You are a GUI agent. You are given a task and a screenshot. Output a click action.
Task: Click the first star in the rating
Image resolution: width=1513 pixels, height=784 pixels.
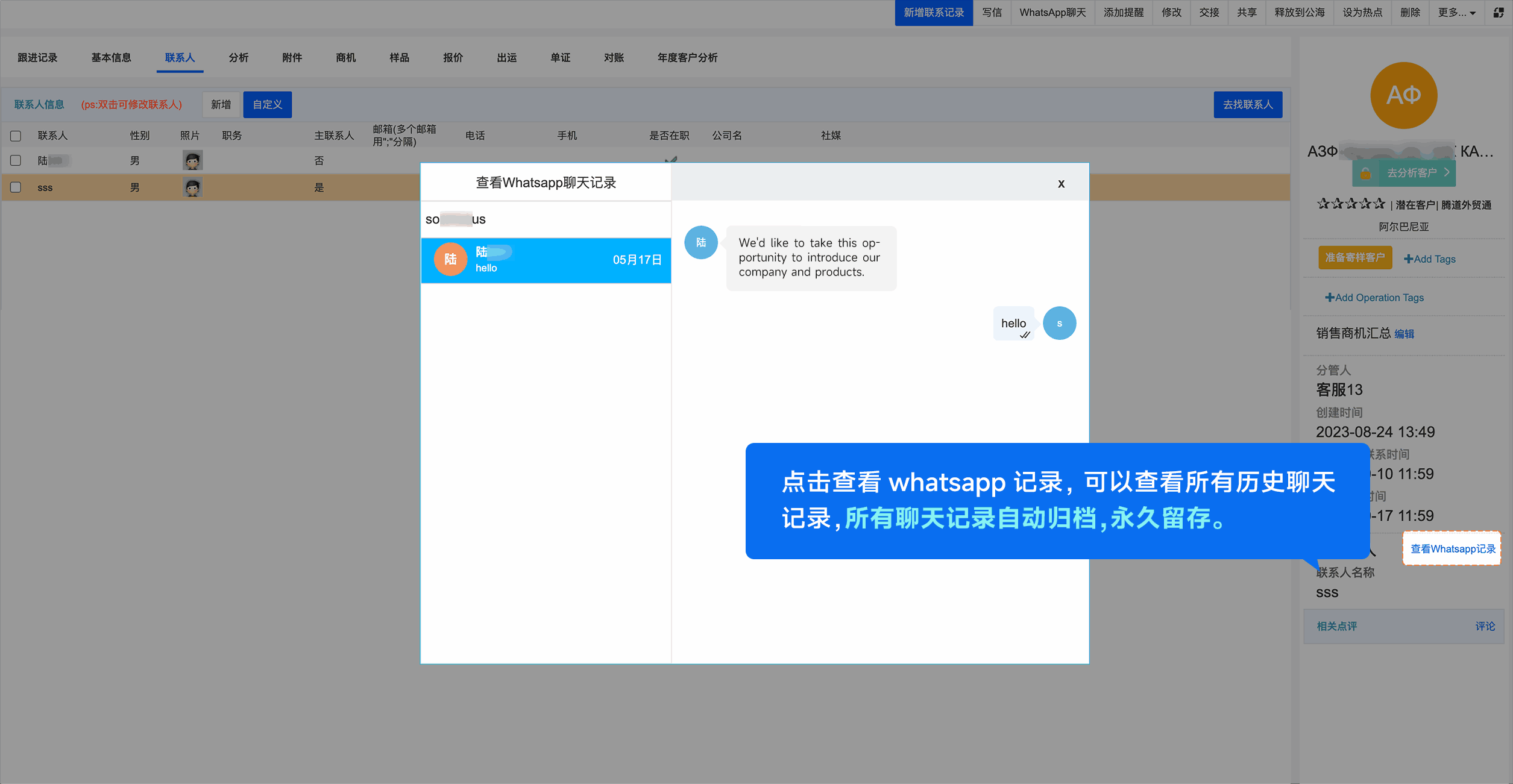[x=1323, y=204]
